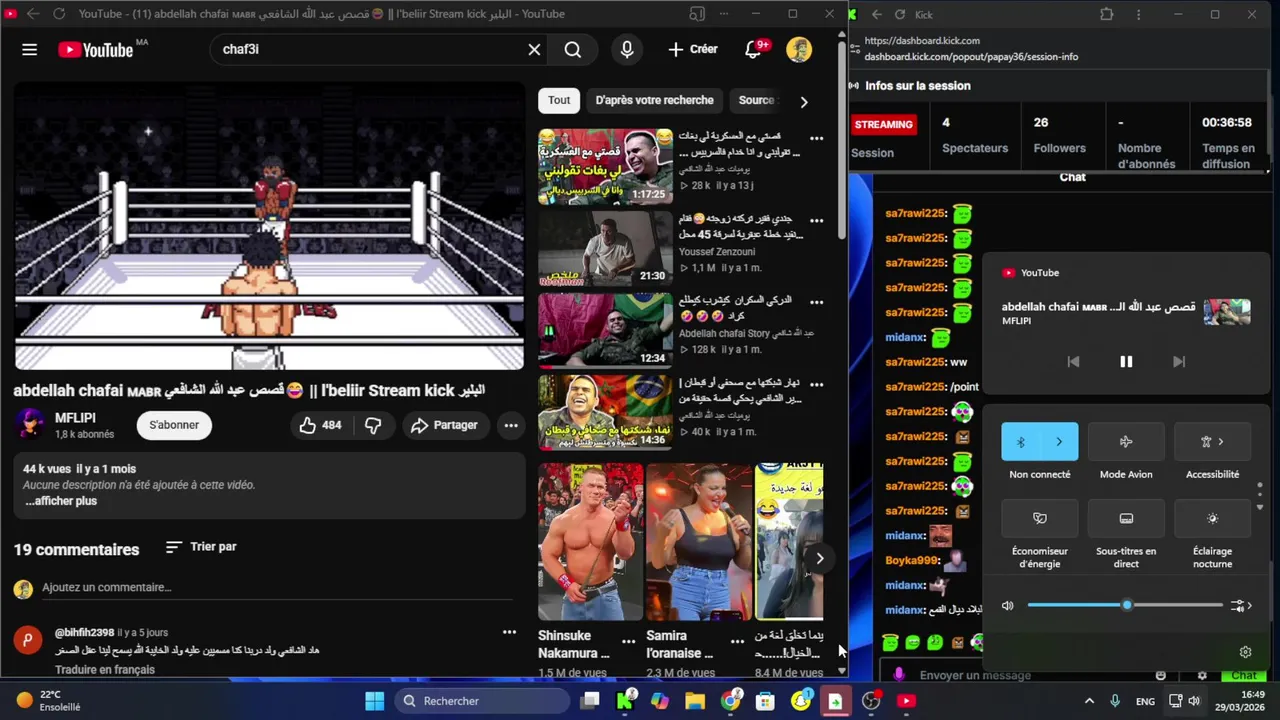Open options for Shinsuke Nakamura short
Screen dimensions: 1280x720
629,641
